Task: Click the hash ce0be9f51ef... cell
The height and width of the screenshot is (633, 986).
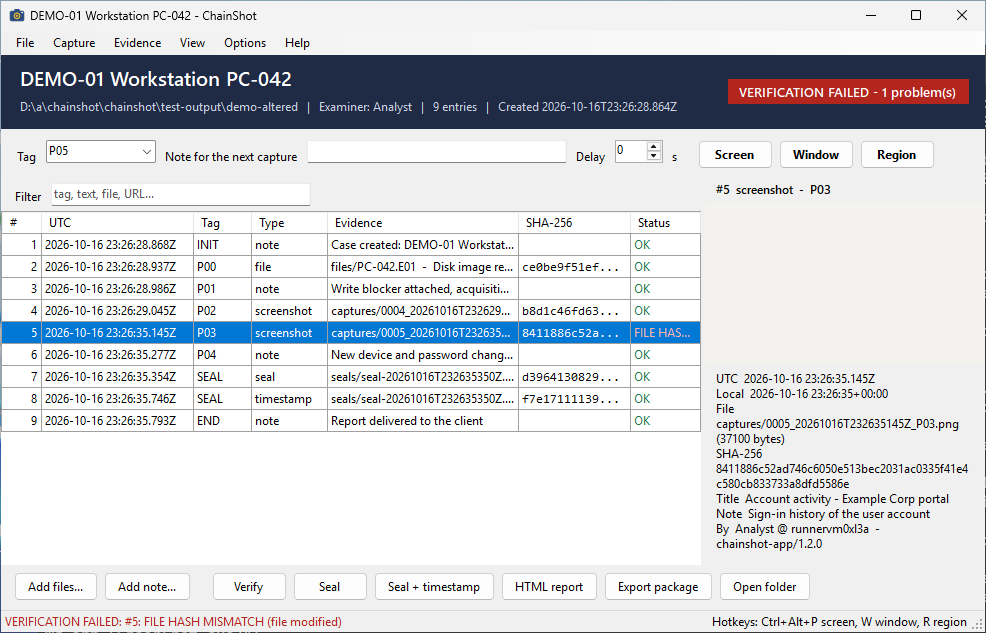Action: (x=574, y=267)
